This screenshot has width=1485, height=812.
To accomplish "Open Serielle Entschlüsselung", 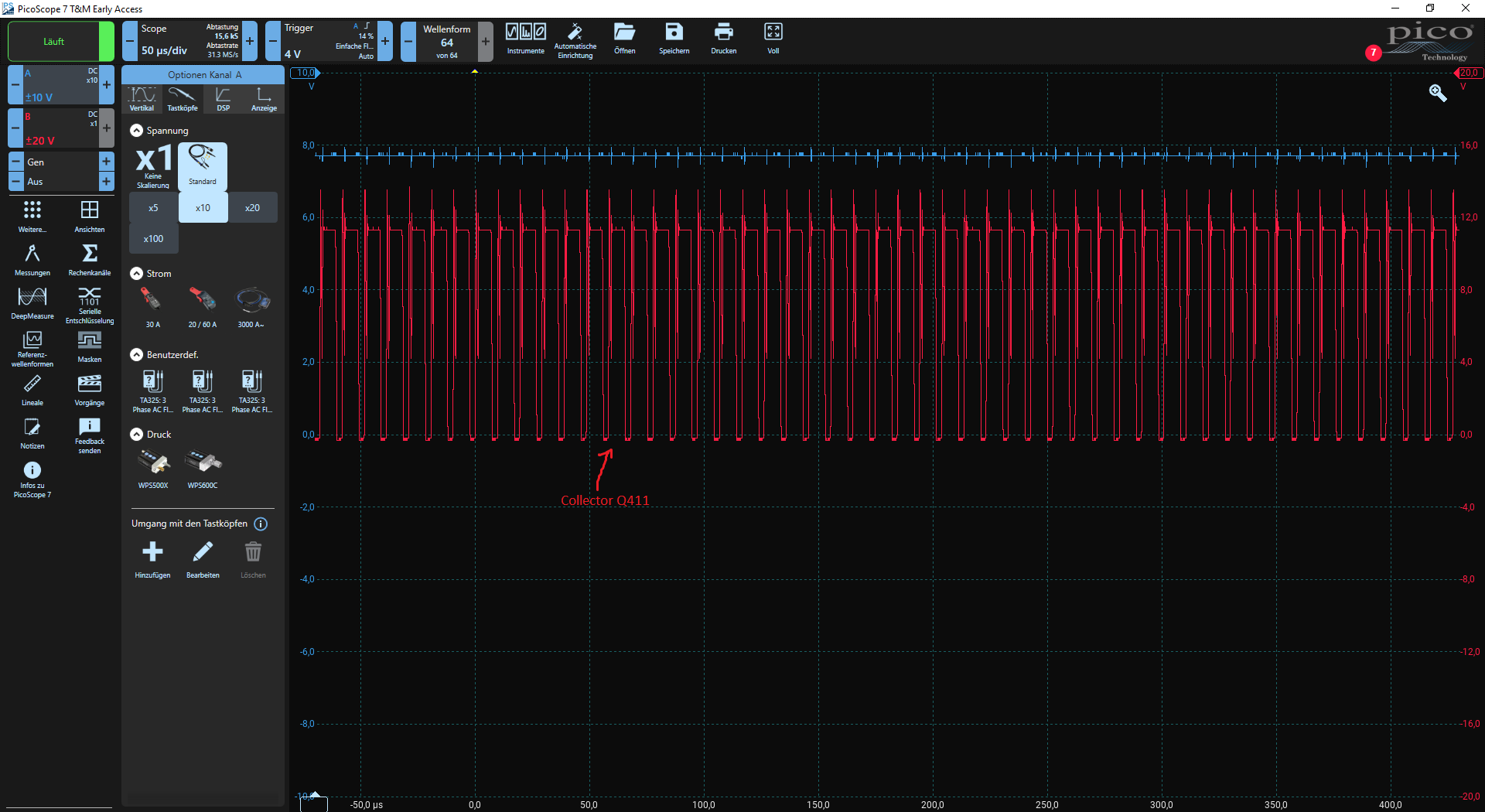I will (x=90, y=305).
